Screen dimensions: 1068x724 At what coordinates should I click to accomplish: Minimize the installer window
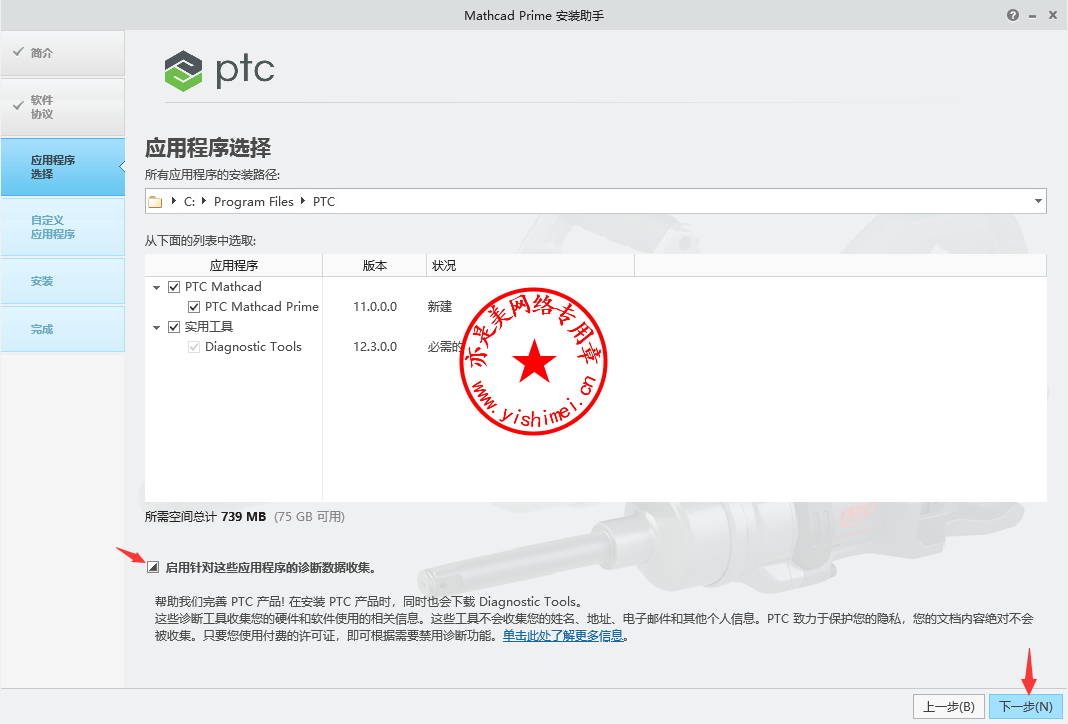[1033, 16]
